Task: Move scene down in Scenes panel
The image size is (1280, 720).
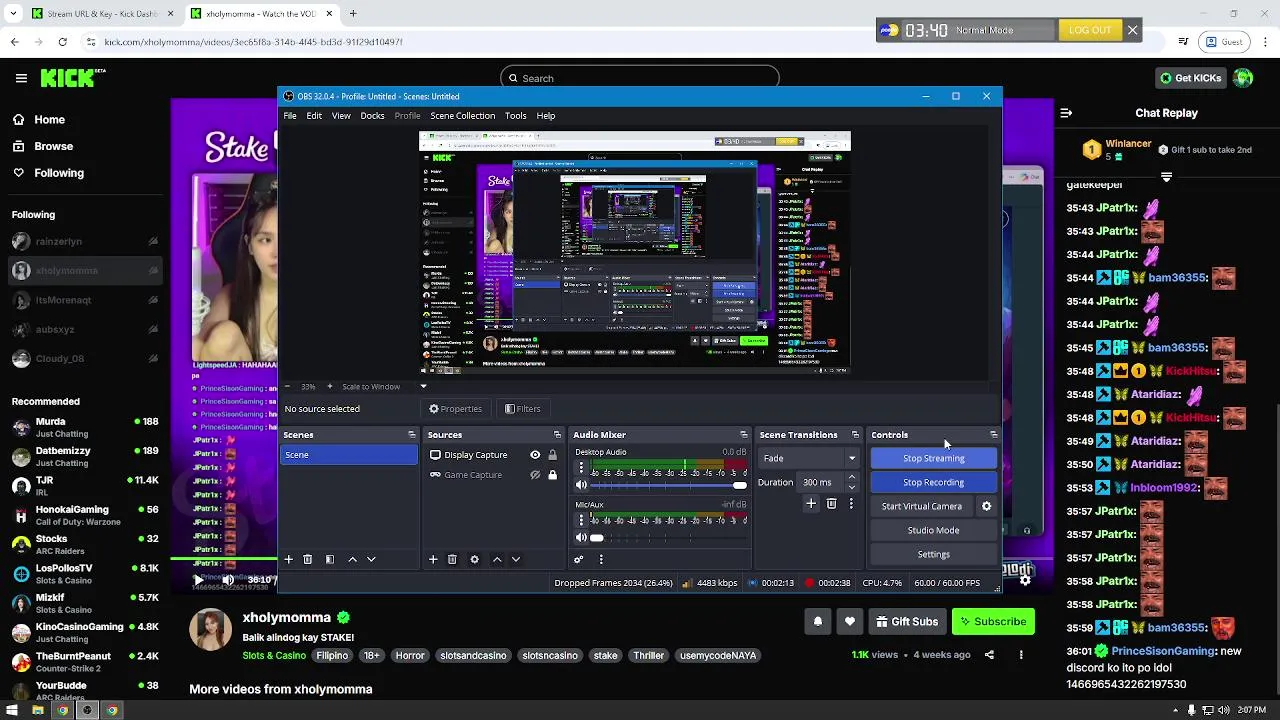Action: [x=371, y=560]
